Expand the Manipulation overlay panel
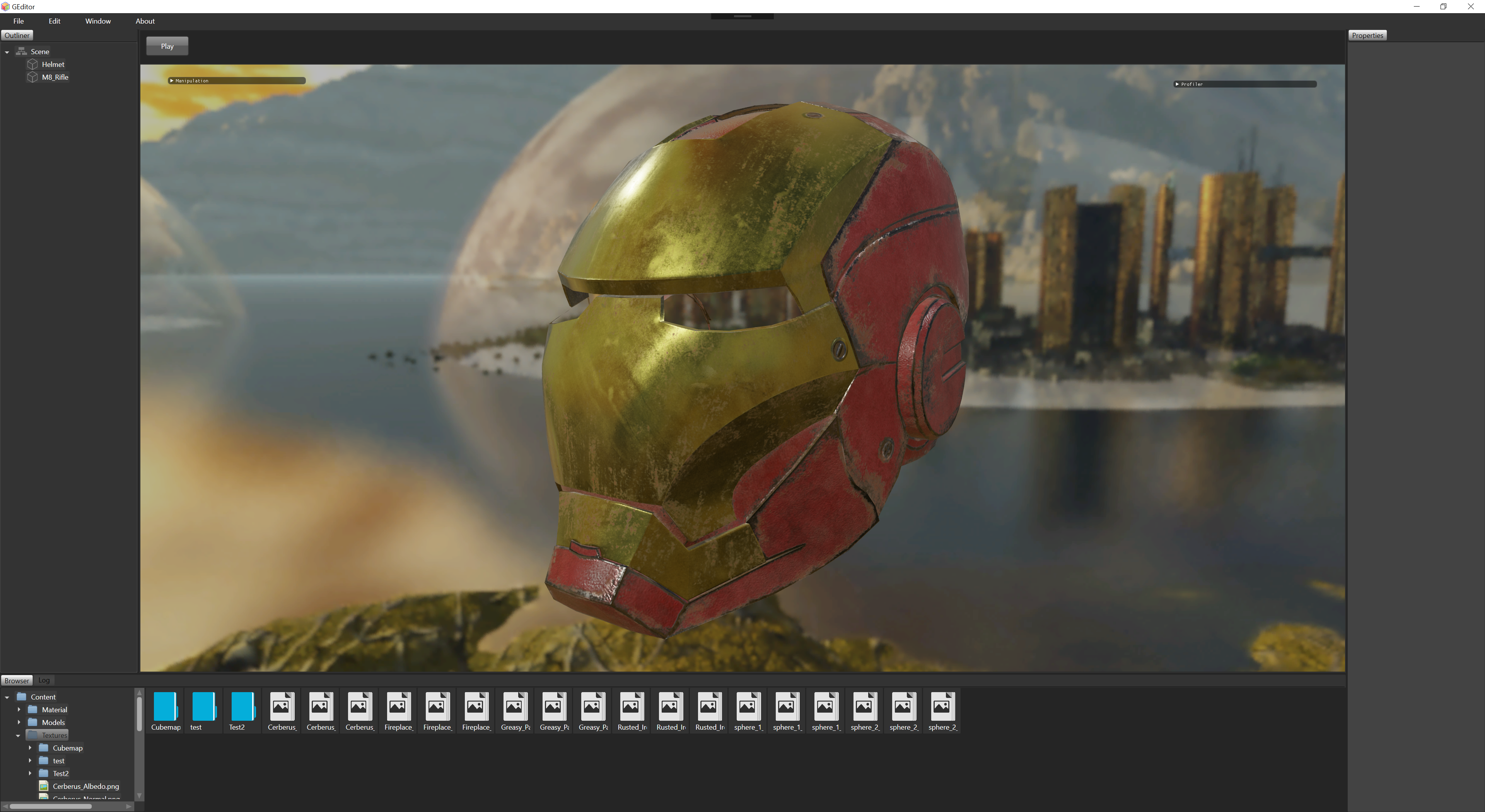 [172, 81]
